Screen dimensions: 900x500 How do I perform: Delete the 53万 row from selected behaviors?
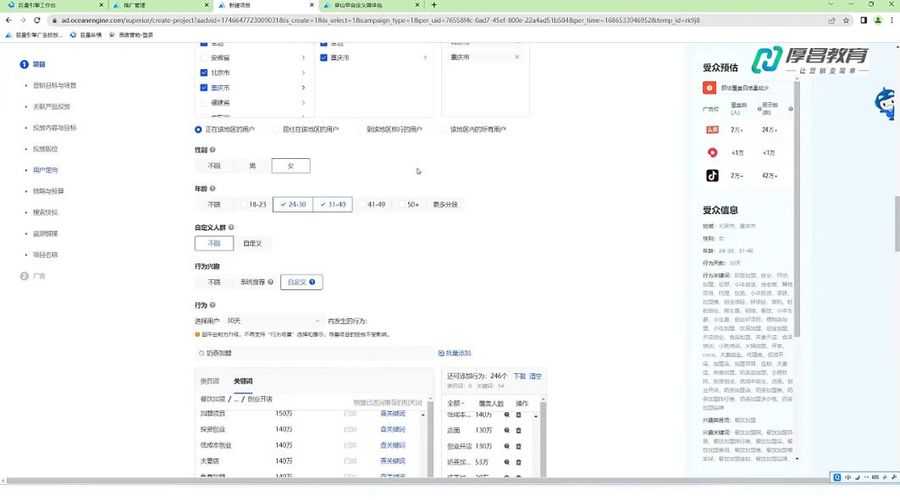click(518, 462)
